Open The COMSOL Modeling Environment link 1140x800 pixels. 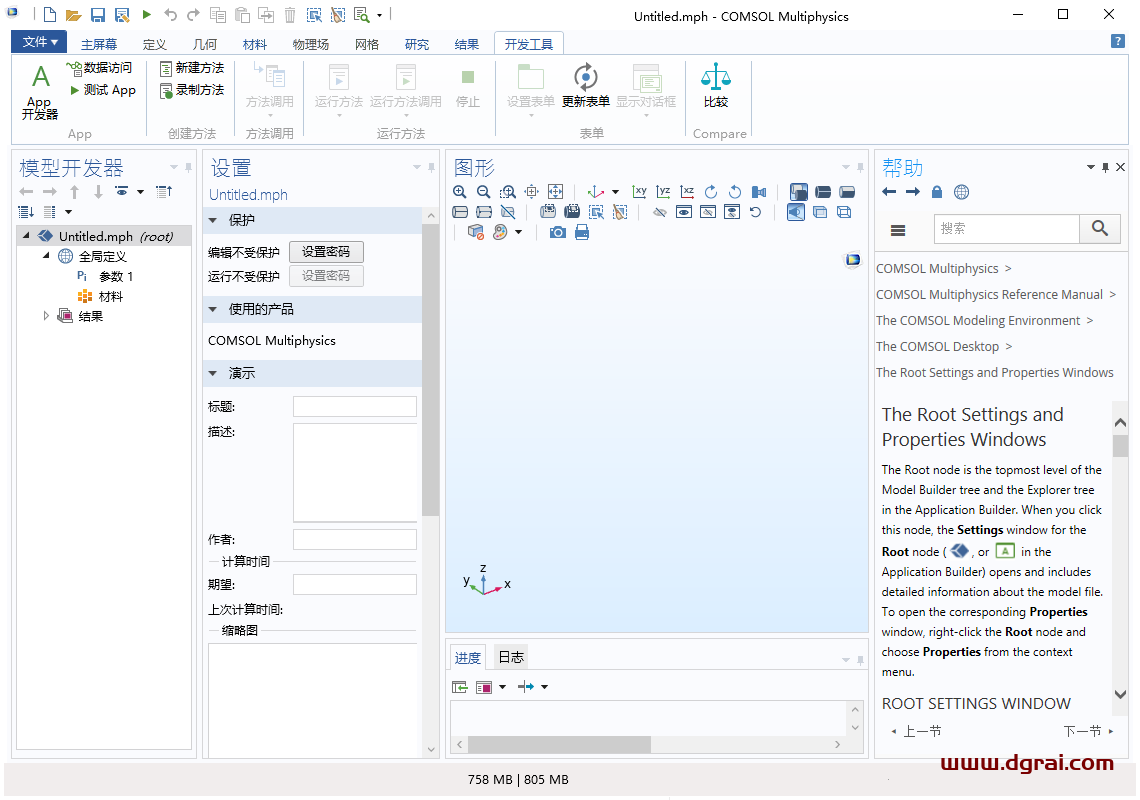(x=978, y=320)
